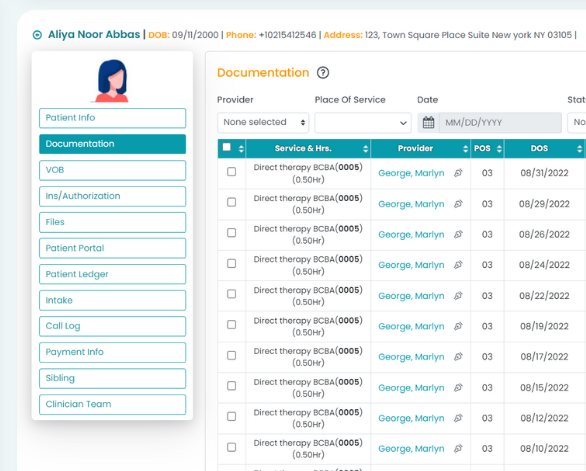The width and height of the screenshot is (586, 471).
Task: Check the box for the 08/24/2022 row
Action: pos(232,264)
